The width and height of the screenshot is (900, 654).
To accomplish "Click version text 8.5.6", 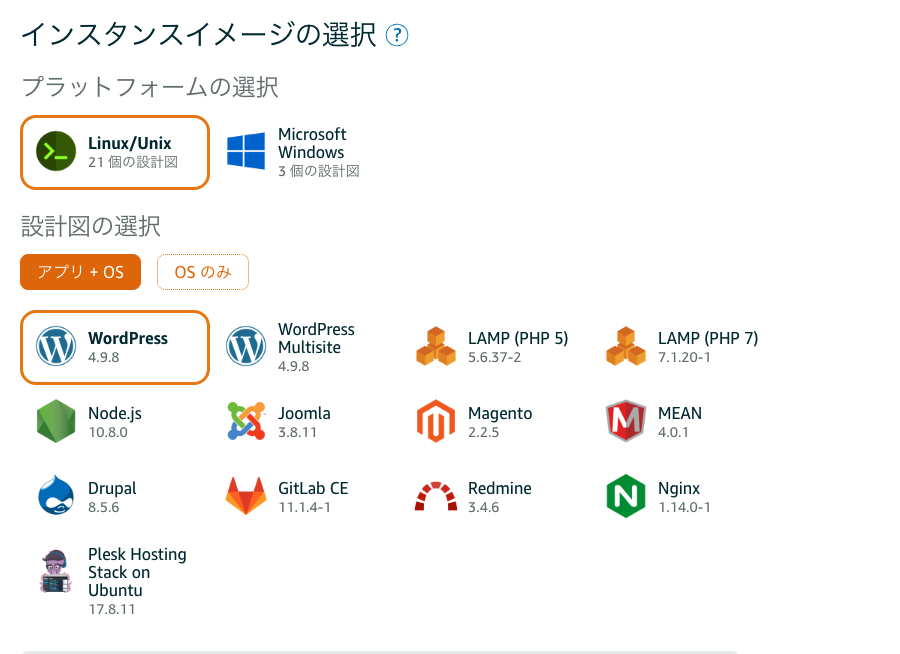I will pyautogui.click(x=103, y=508).
